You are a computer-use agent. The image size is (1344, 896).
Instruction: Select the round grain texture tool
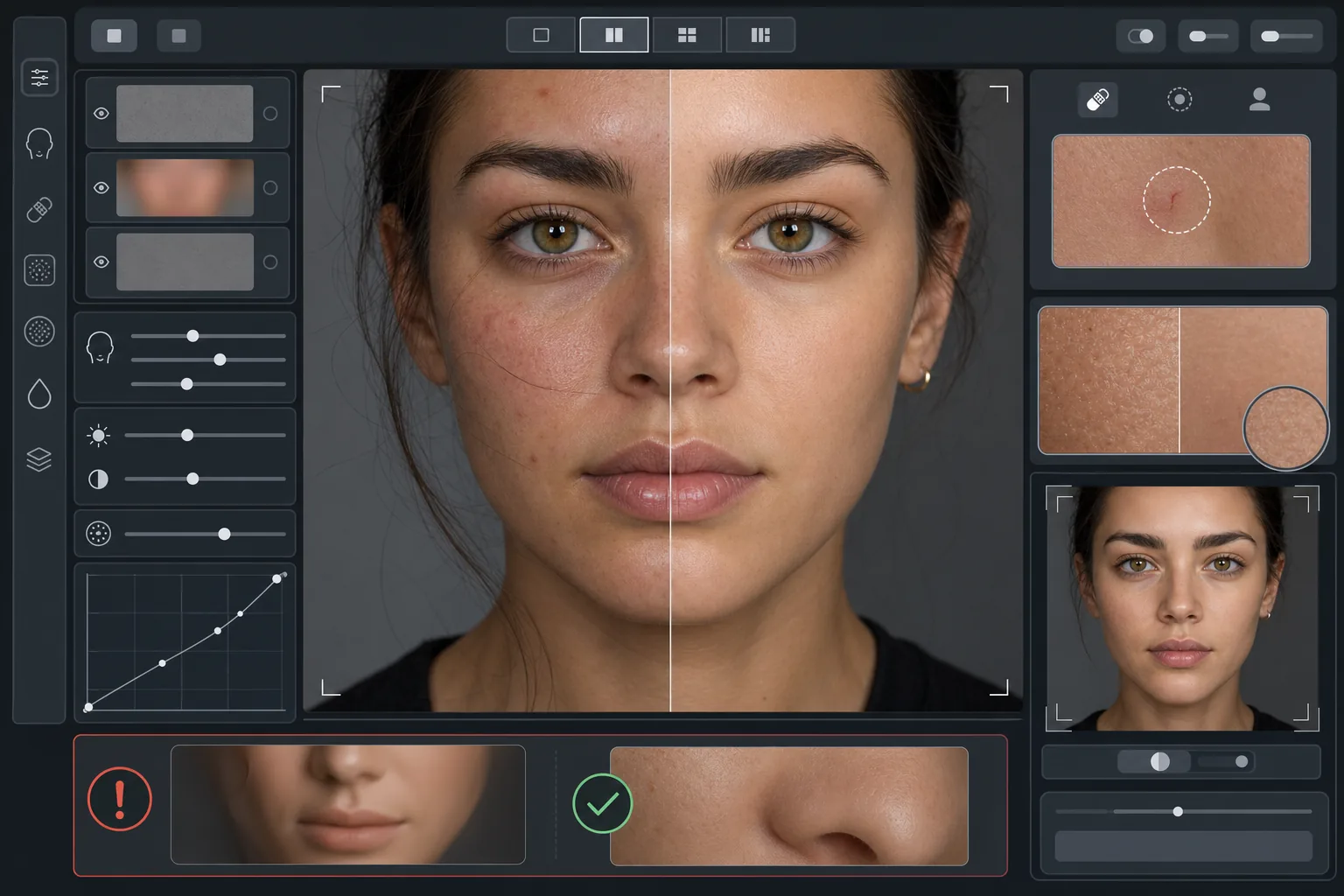[x=39, y=332]
